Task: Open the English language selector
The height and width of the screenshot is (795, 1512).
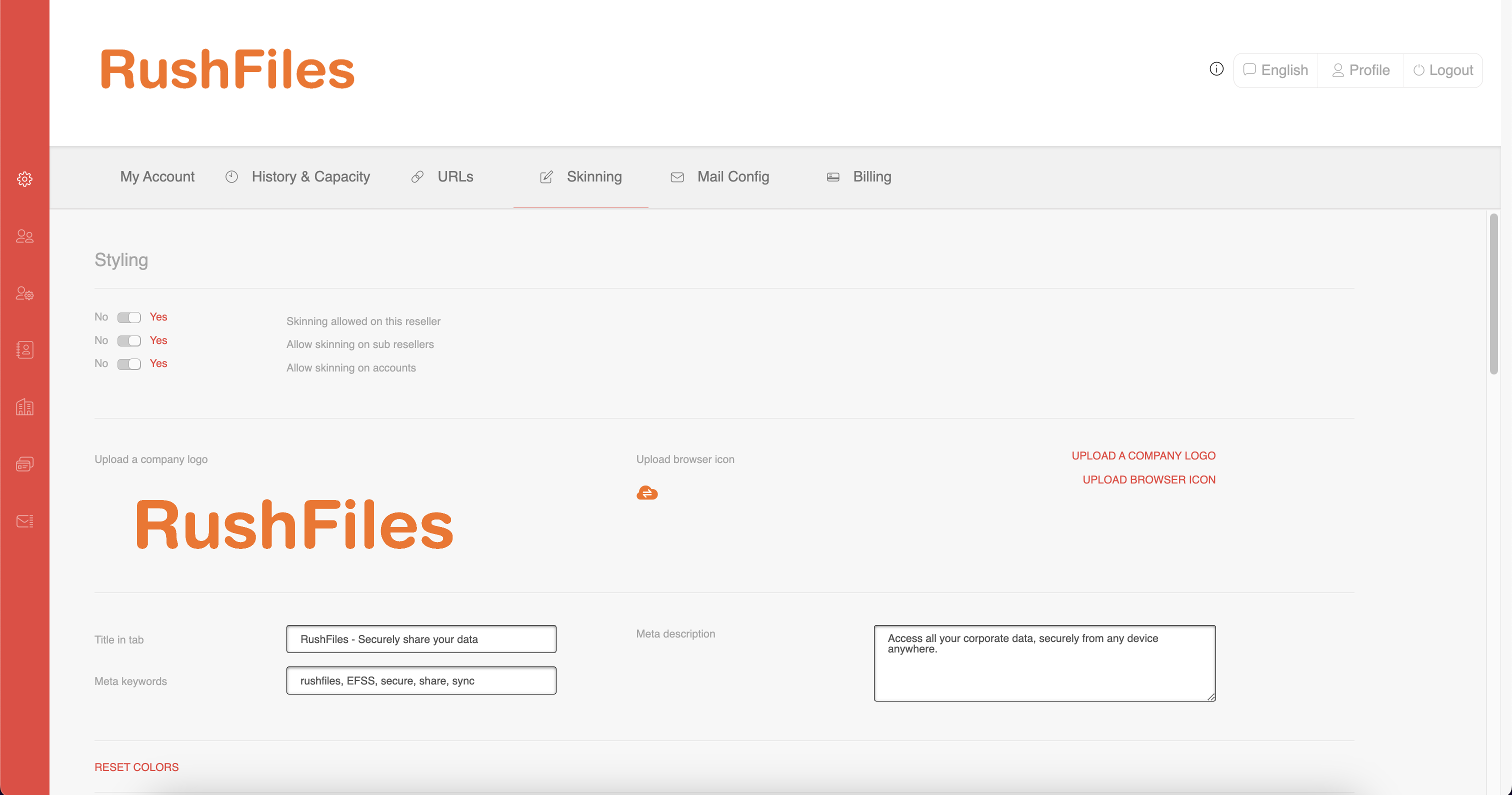Action: 1276,70
